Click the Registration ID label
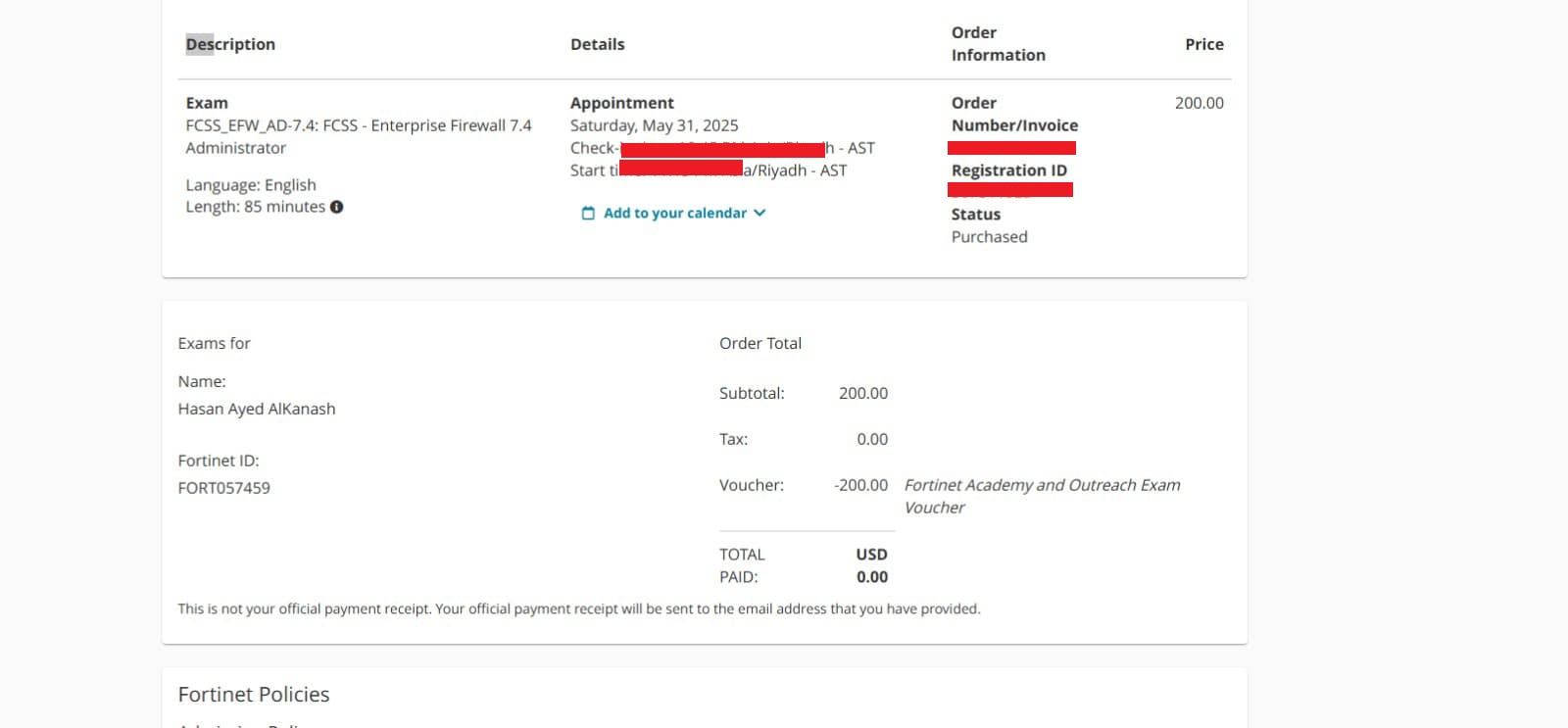Image resolution: width=1568 pixels, height=728 pixels. tap(1008, 170)
